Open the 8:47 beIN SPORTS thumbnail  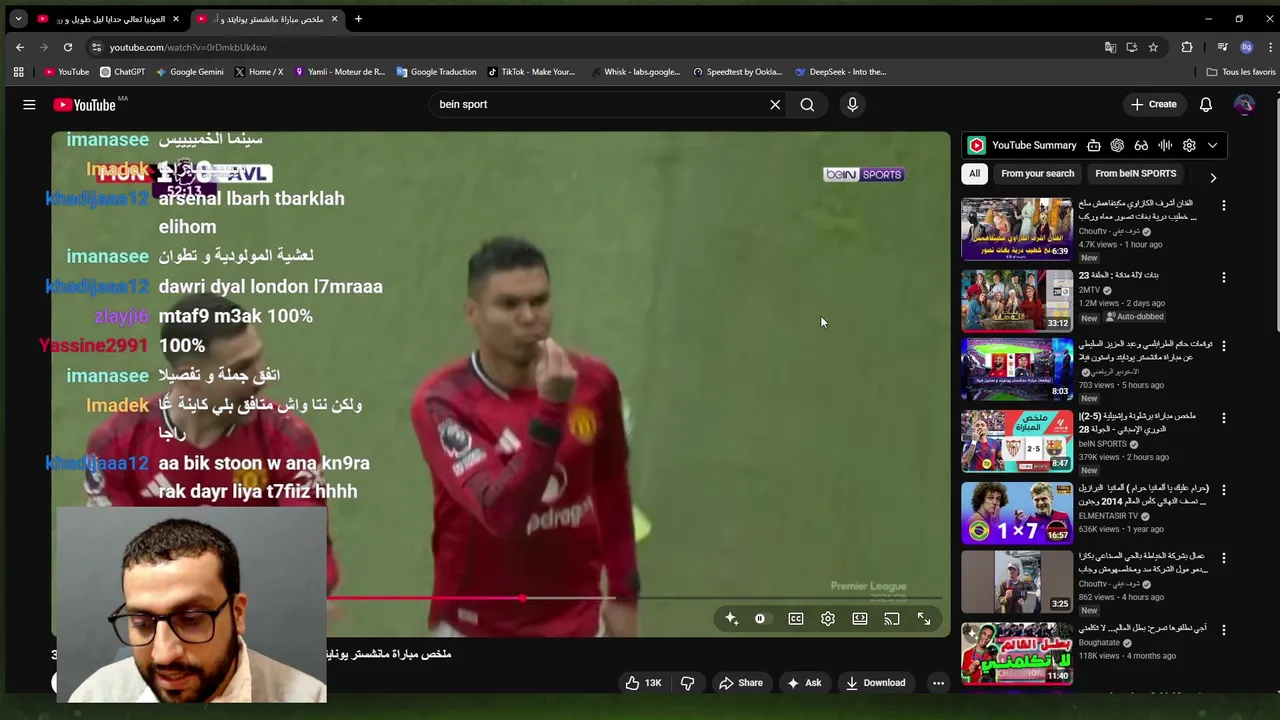[1017, 441]
